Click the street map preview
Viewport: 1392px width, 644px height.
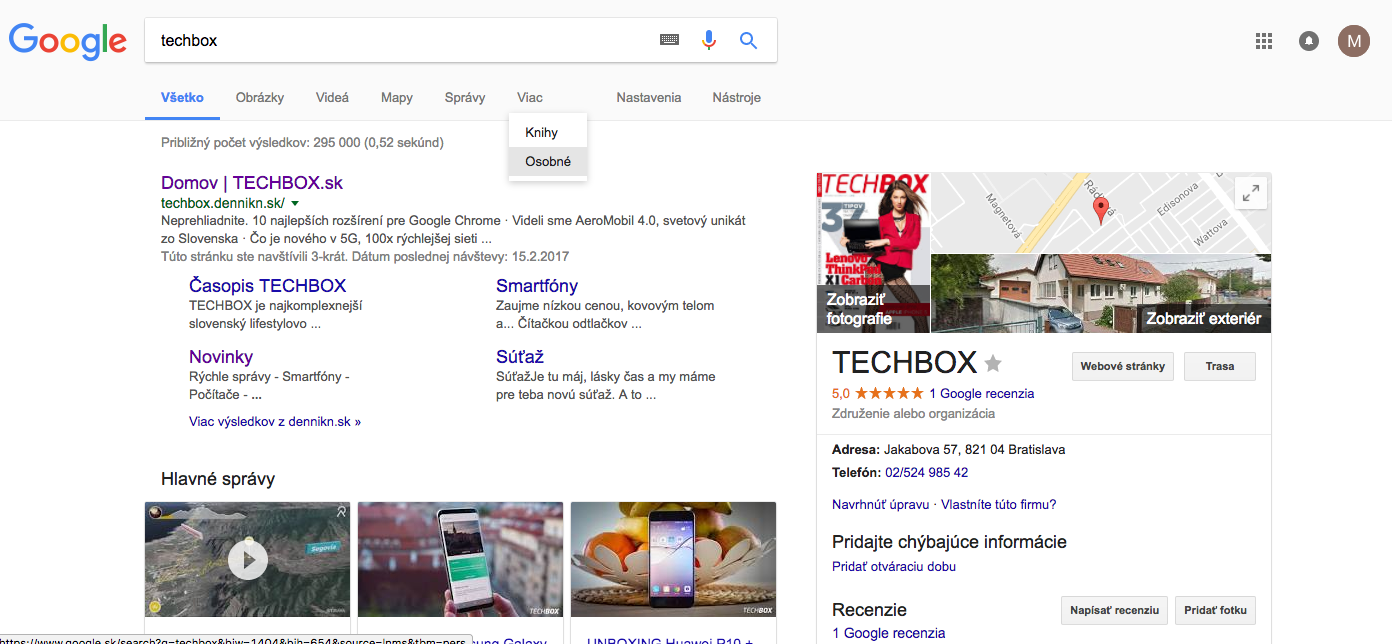[1101, 213]
